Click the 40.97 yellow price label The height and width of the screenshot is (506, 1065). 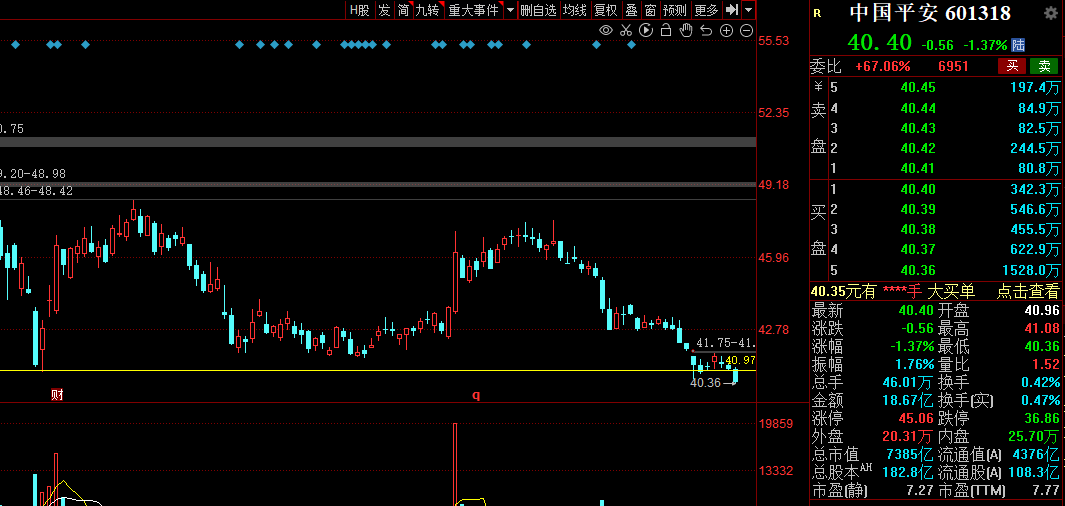740,360
